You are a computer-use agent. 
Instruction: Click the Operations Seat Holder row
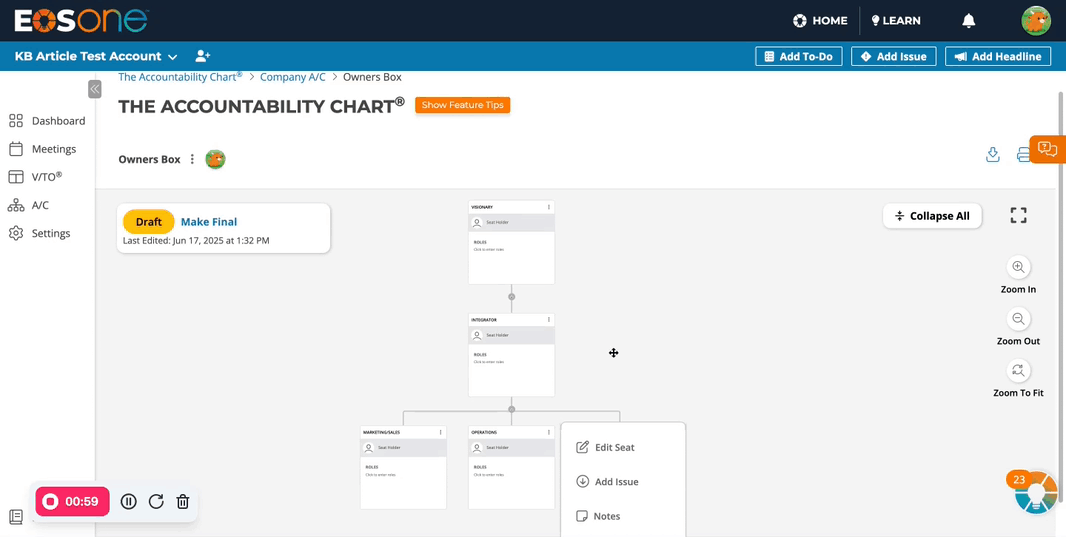click(511, 448)
